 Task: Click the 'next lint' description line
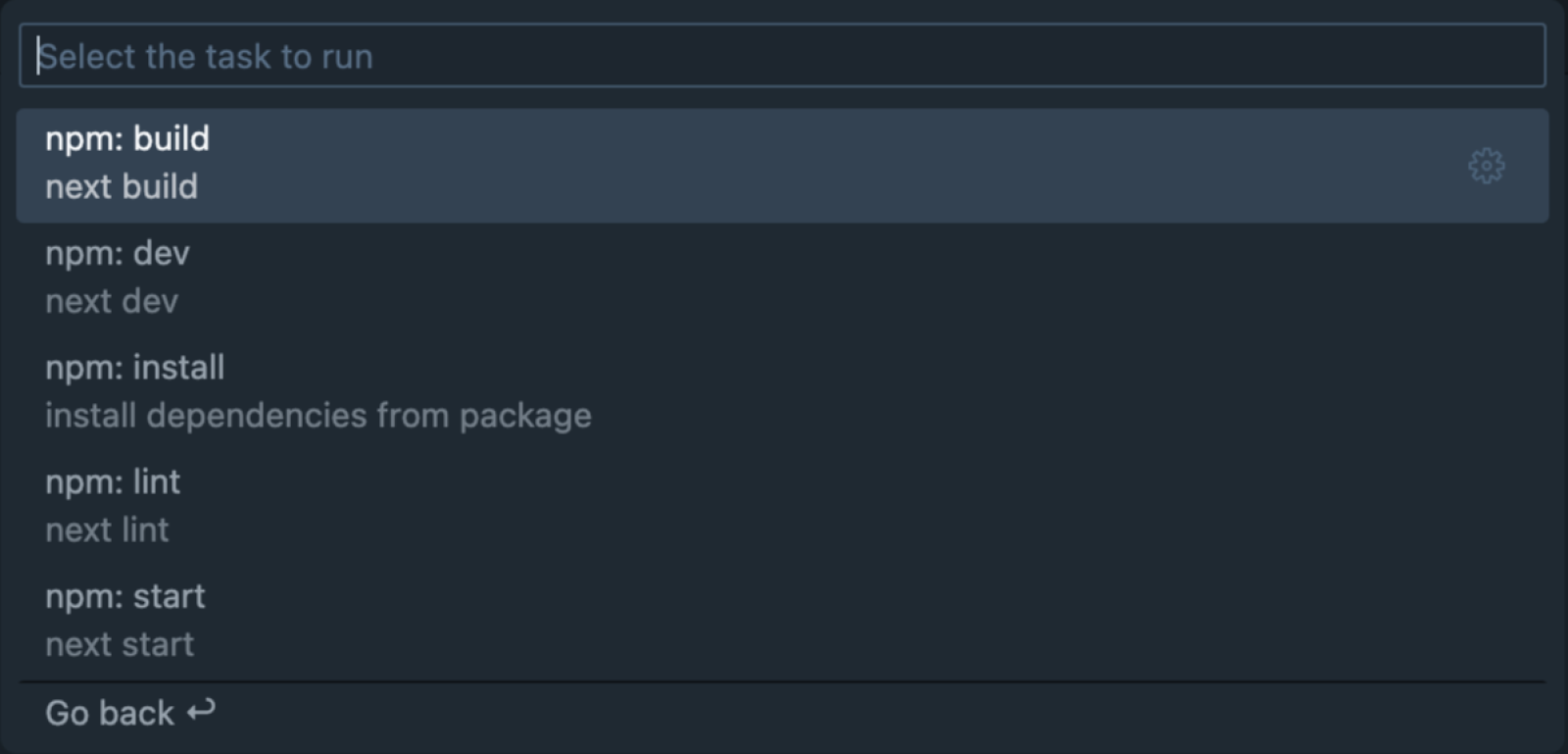pyautogui.click(x=107, y=529)
